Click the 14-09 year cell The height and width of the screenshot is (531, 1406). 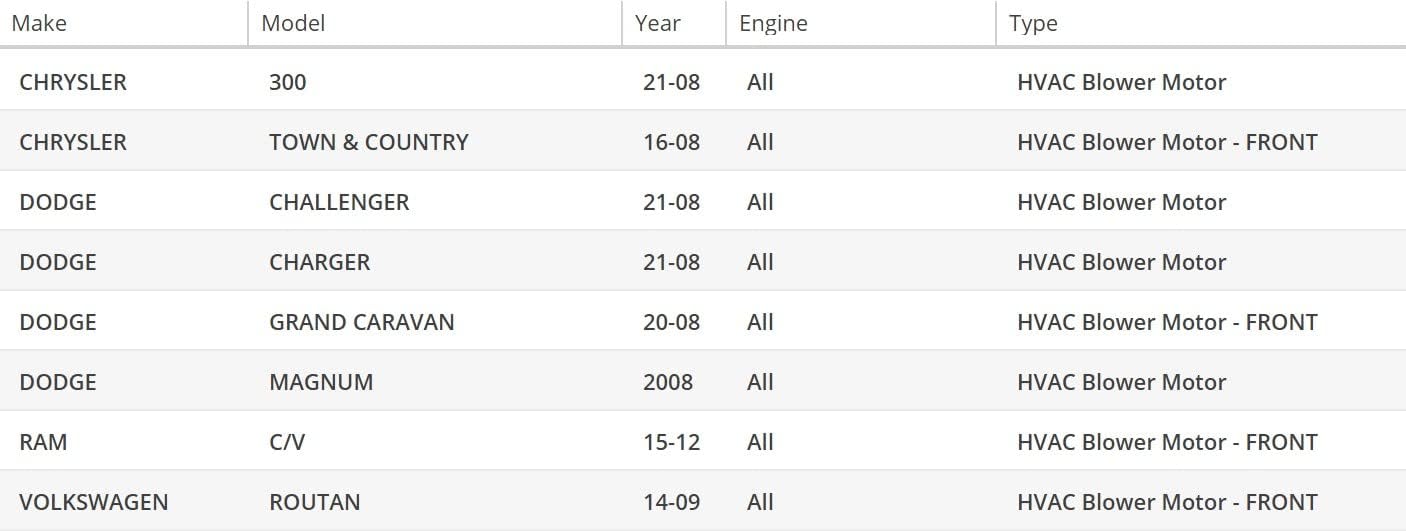tap(671, 502)
